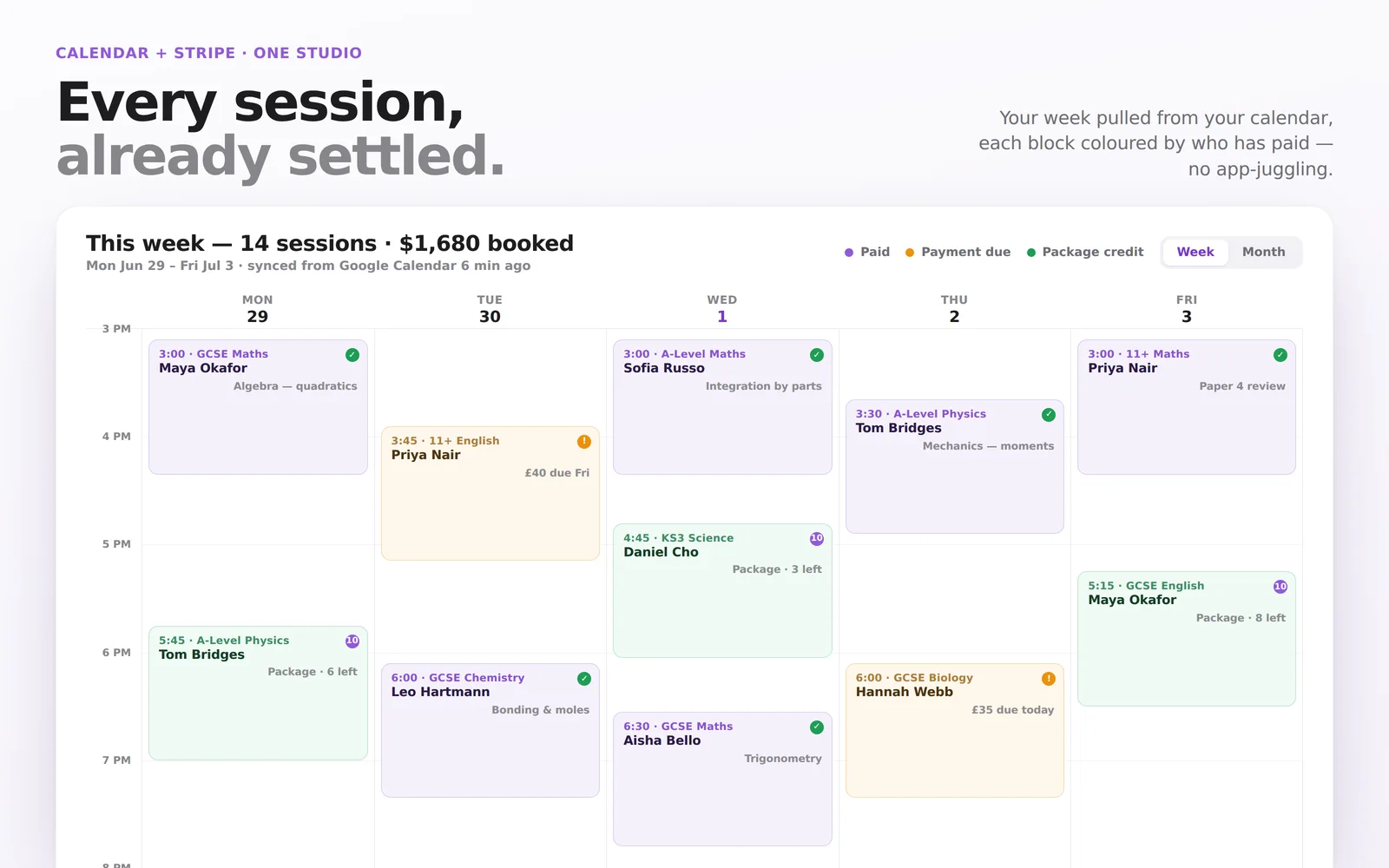Select the Week view tab
Image resolution: width=1389 pixels, height=868 pixels.
(1195, 252)
